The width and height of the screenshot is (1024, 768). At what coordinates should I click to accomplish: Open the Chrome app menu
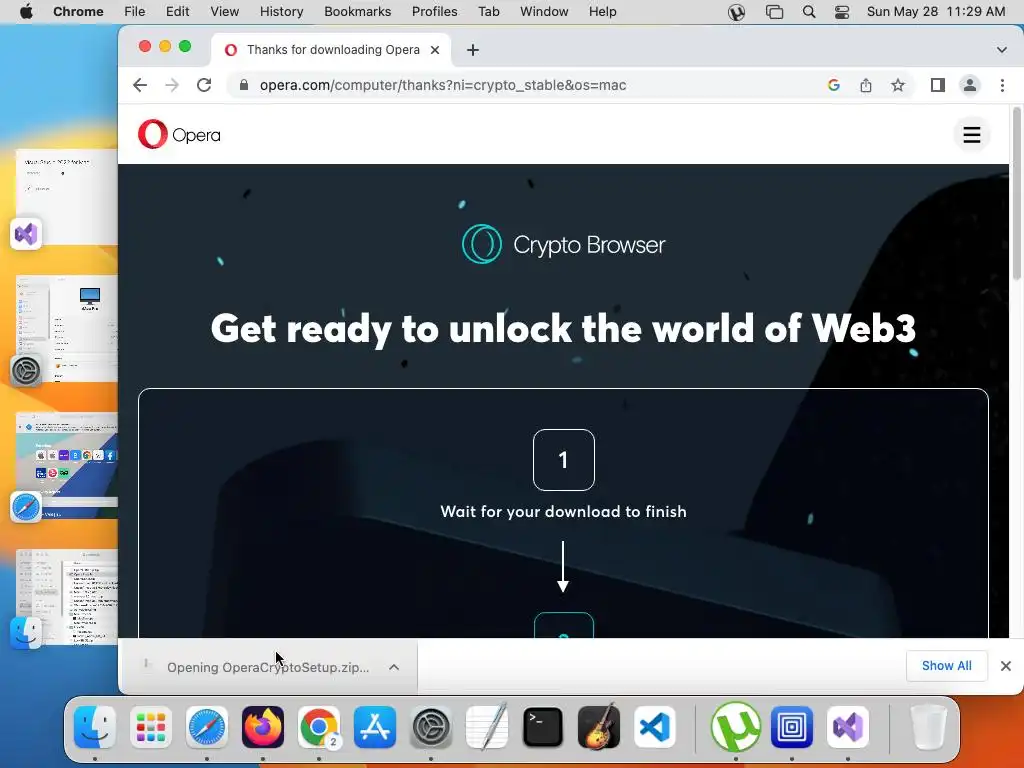(78, 12)
